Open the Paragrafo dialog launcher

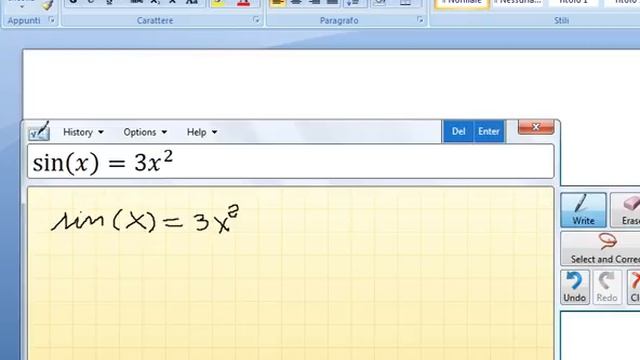point(420,20)
